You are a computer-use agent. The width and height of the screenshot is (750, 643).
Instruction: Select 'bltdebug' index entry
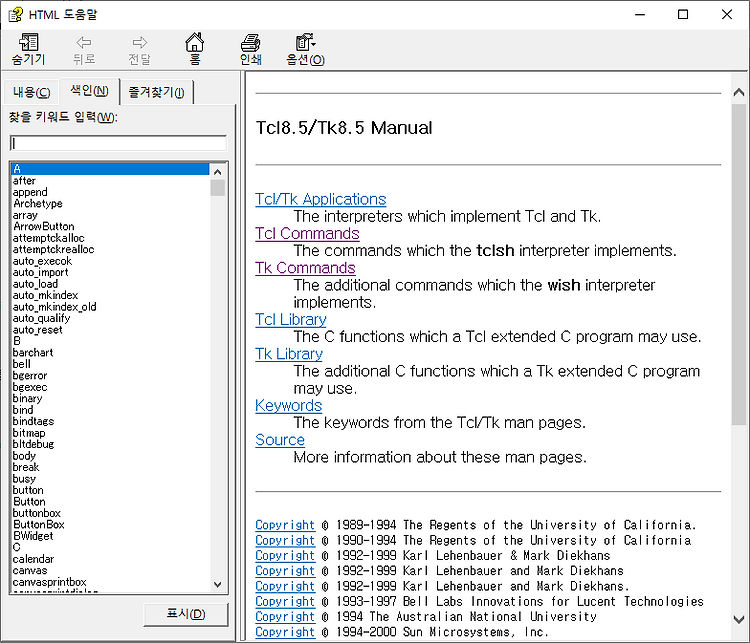click(33, 445)
